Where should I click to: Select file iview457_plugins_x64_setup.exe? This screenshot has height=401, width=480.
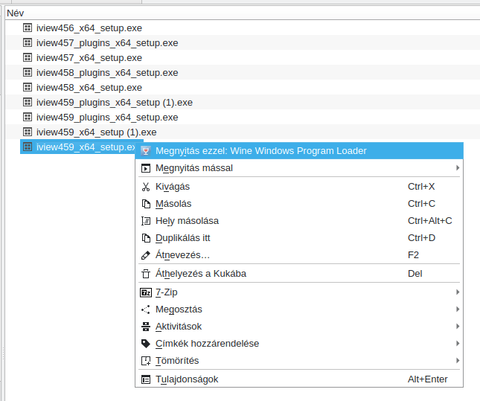(x=107, y=43)
